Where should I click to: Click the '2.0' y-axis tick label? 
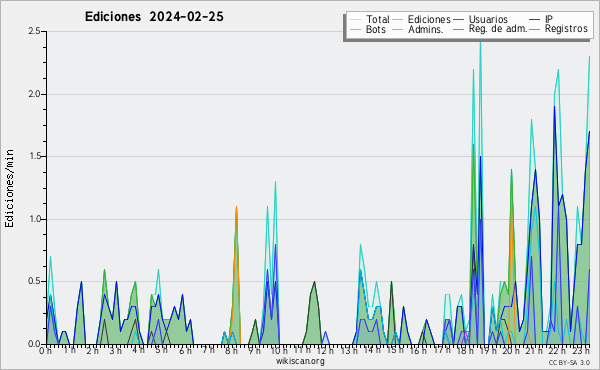pyautogui.click(x=34, y=94)
